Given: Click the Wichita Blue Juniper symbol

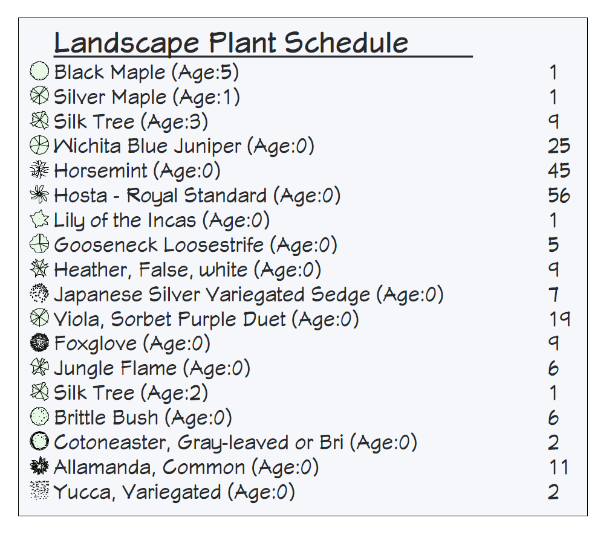Looking at the screenshot, I should 40,146.
